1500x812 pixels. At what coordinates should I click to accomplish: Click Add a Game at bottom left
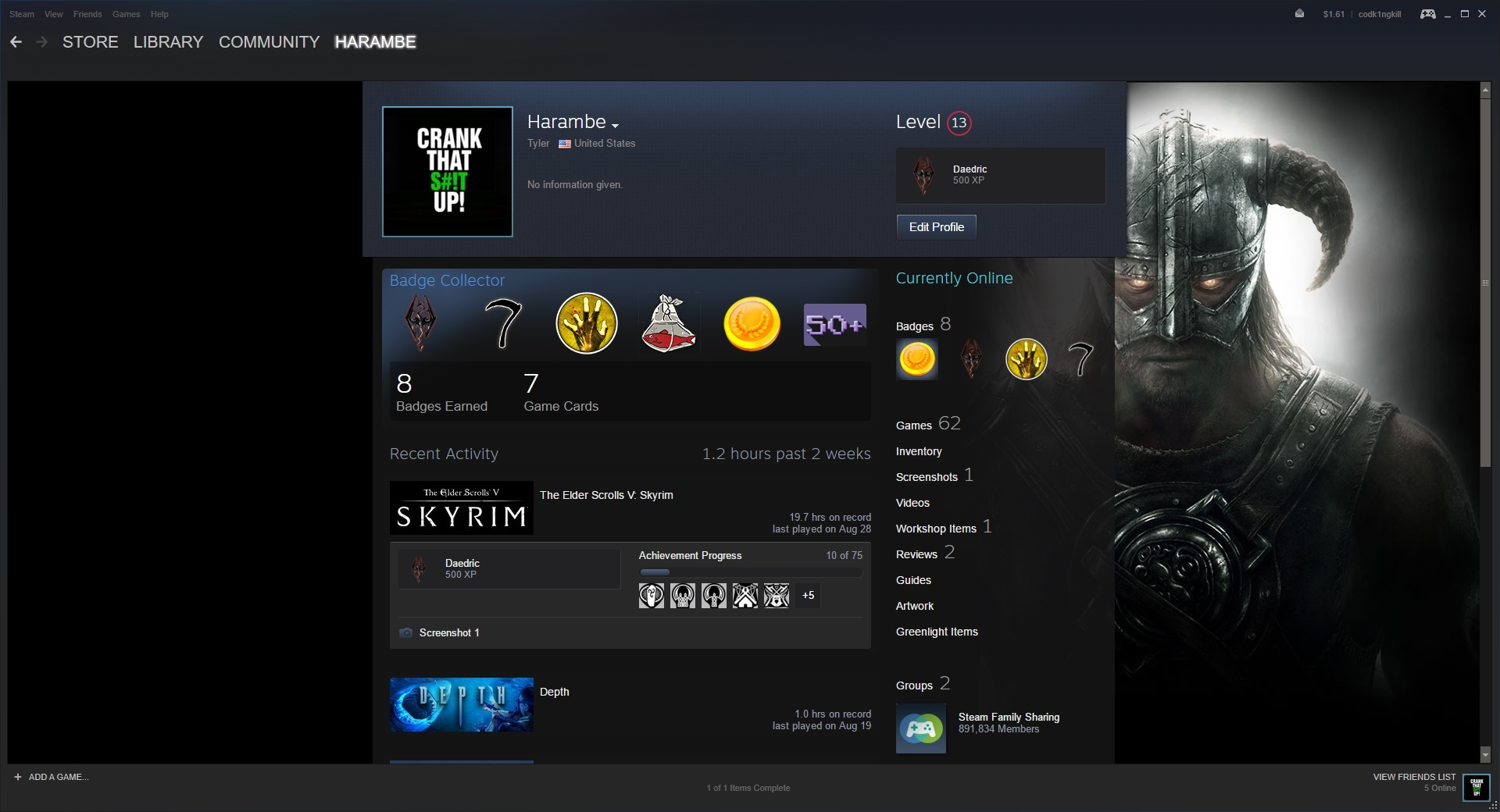tap(58, 777)
